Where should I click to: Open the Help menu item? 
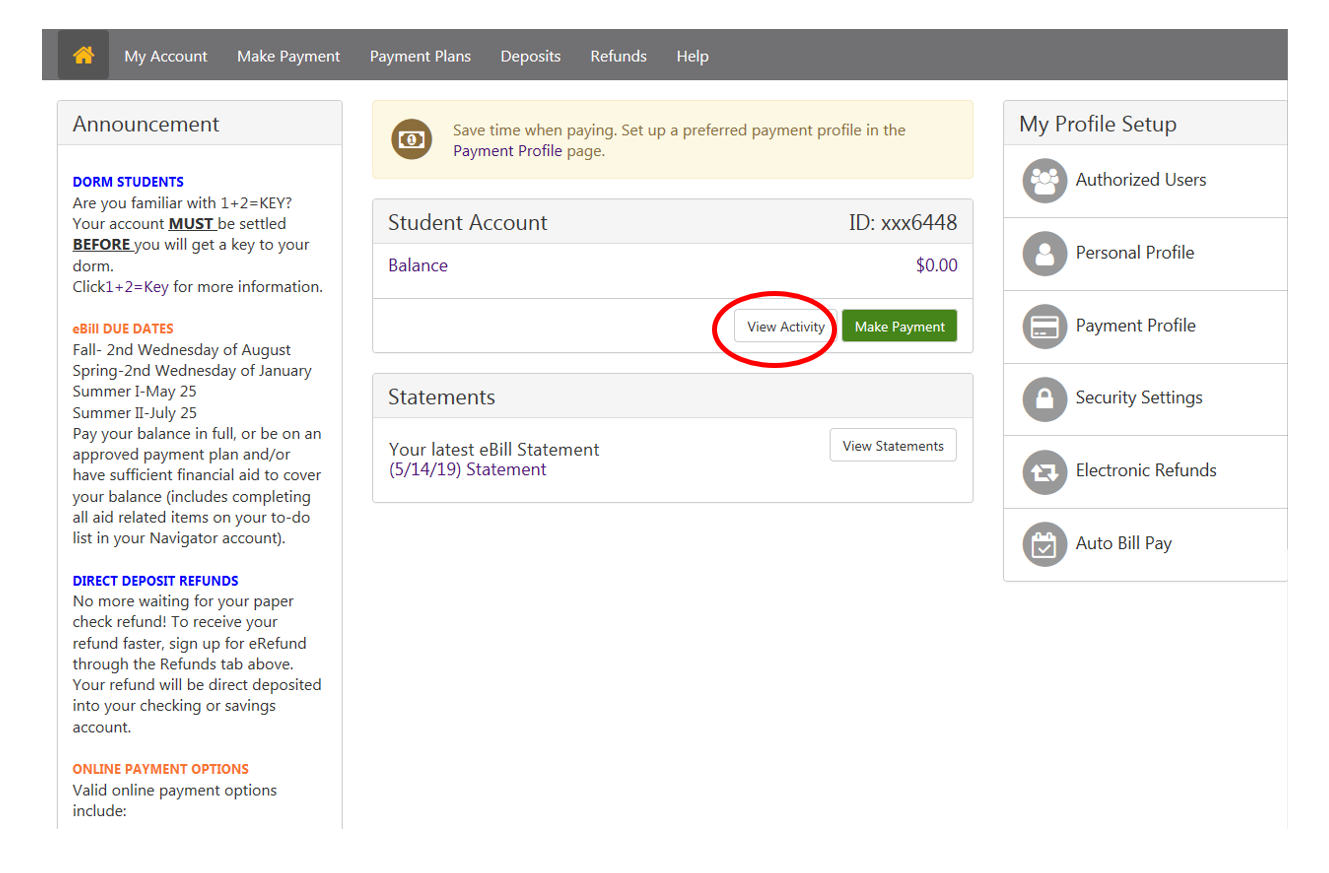[x=692, y=56]
